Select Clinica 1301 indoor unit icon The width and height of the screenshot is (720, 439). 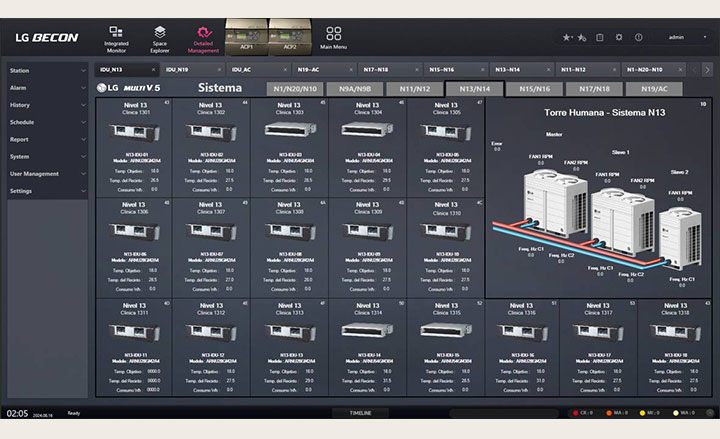point(134,132)
